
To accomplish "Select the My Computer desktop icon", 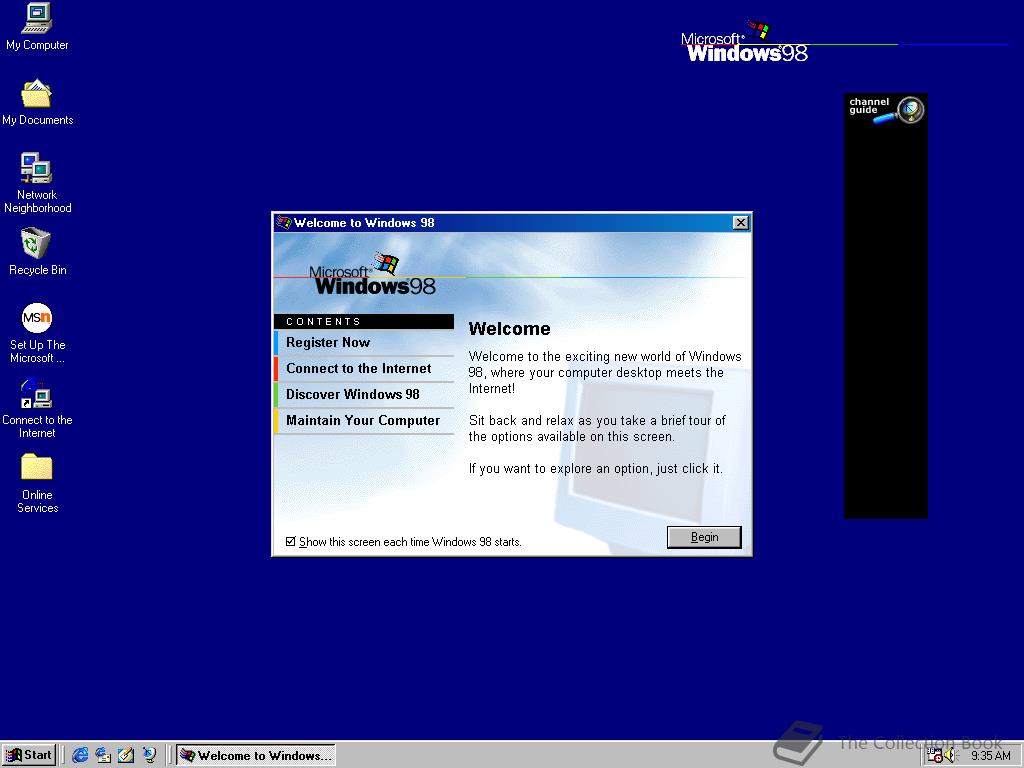I will [37, 27].
